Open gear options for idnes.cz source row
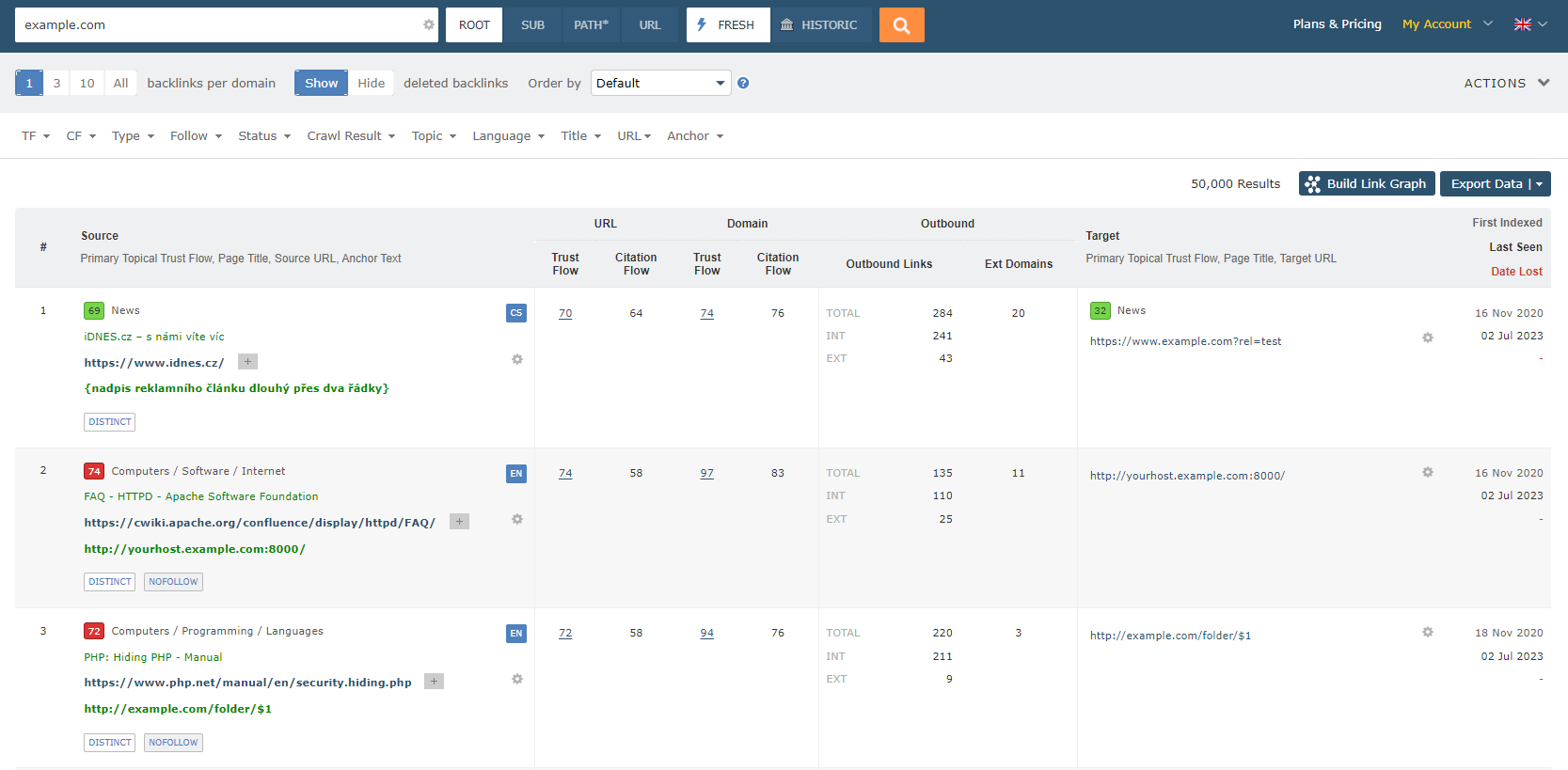1568x770 pixels. [x=517, y=359]
